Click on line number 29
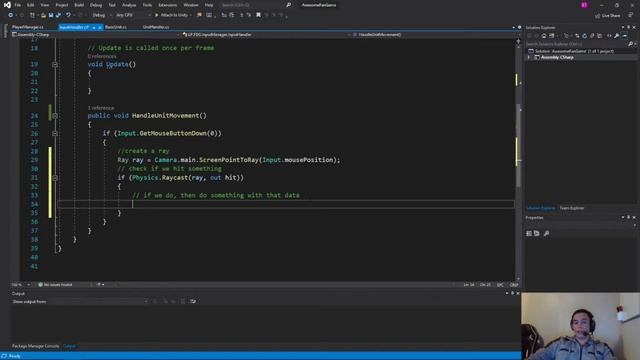The height and width of the screenshot is (360, 640). pos(34,160)
